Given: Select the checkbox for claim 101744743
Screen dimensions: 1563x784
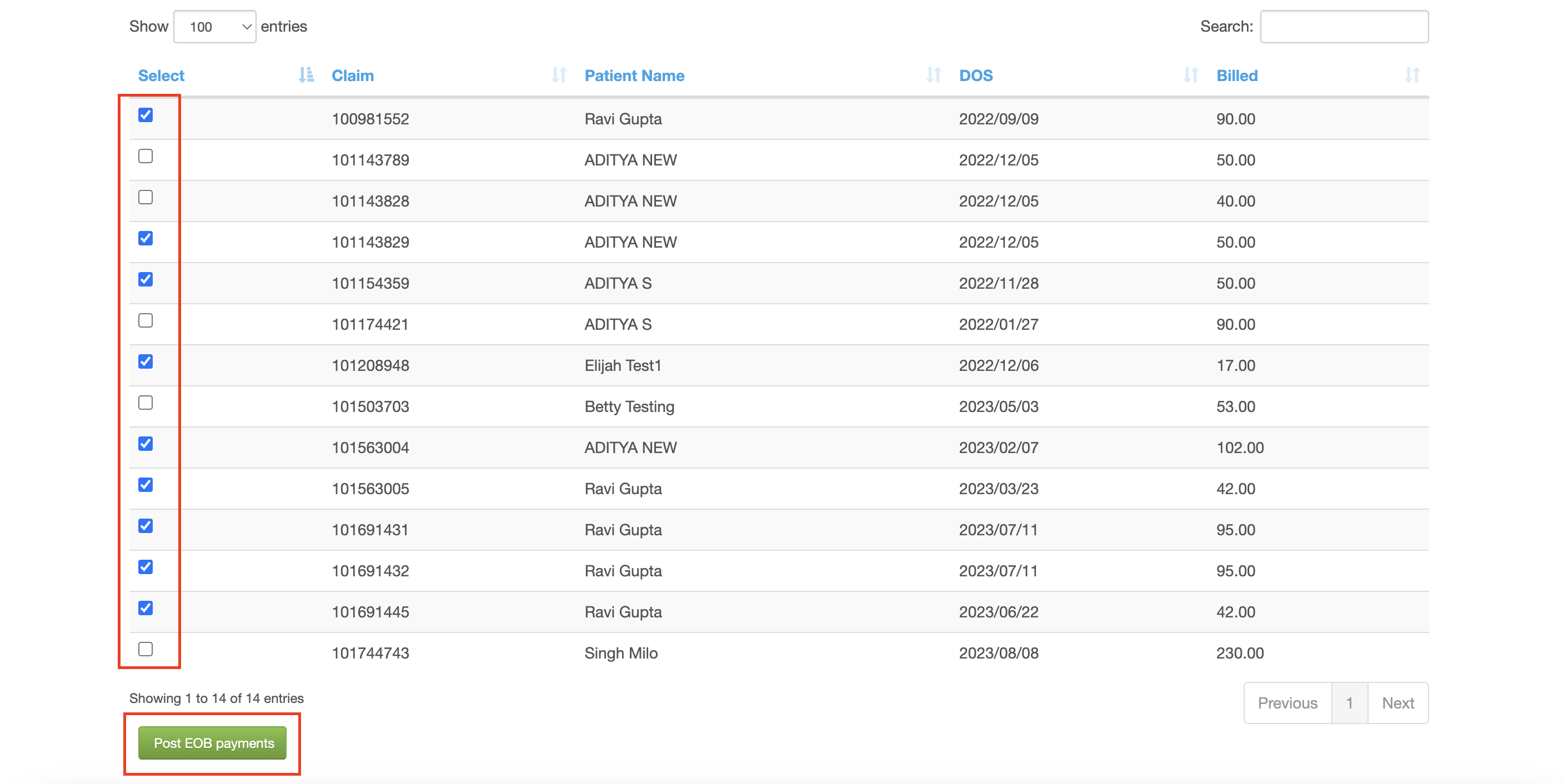Looking at the screenshot, I should pyautogui.click(x=146, y=650).
